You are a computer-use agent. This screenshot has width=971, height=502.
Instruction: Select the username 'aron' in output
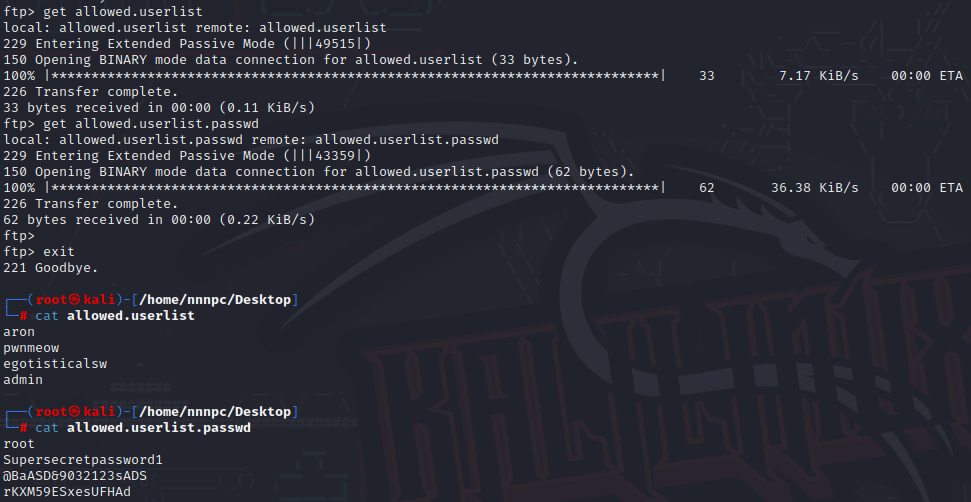click(19, 331)
